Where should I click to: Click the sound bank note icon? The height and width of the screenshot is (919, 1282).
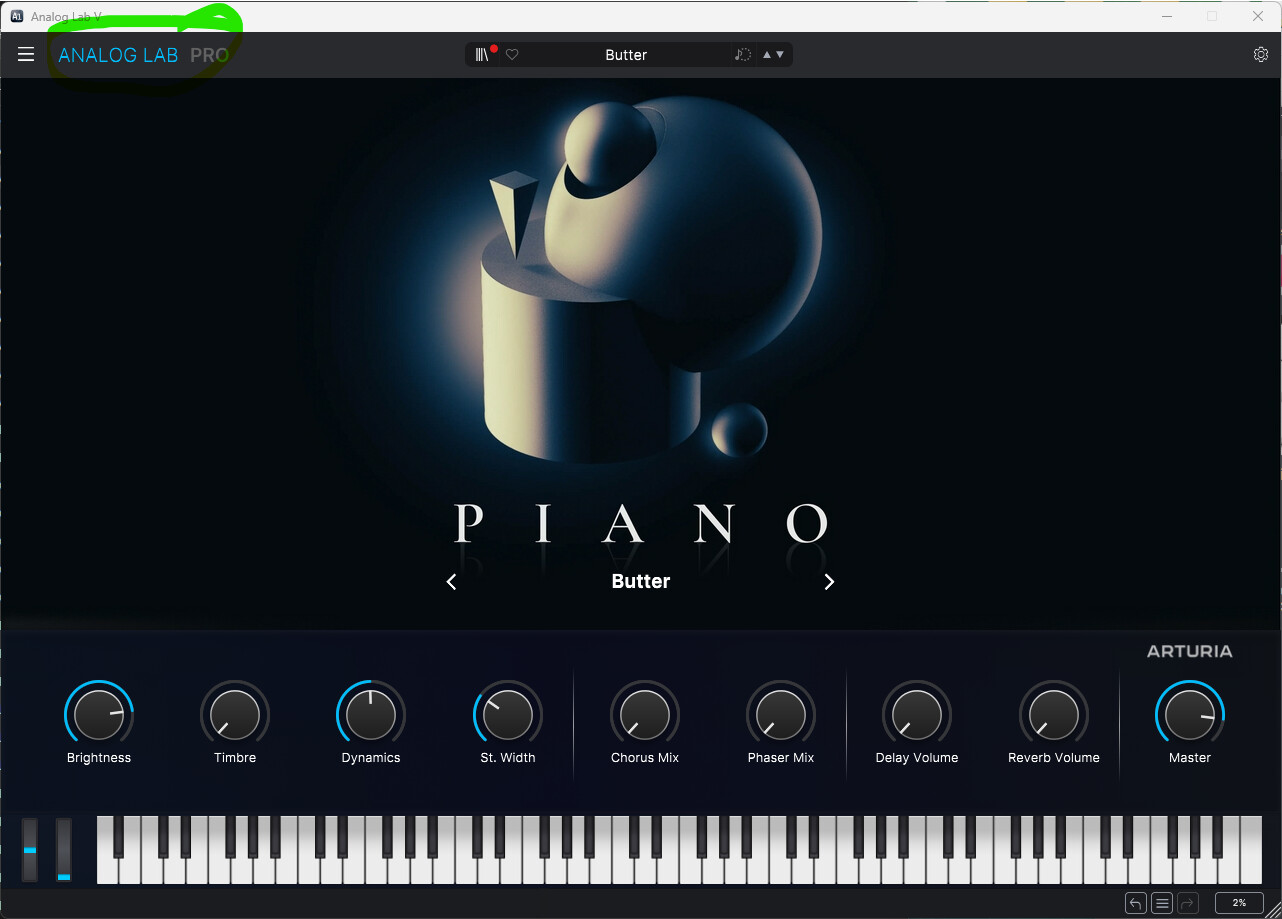click(x=742, y=55)
